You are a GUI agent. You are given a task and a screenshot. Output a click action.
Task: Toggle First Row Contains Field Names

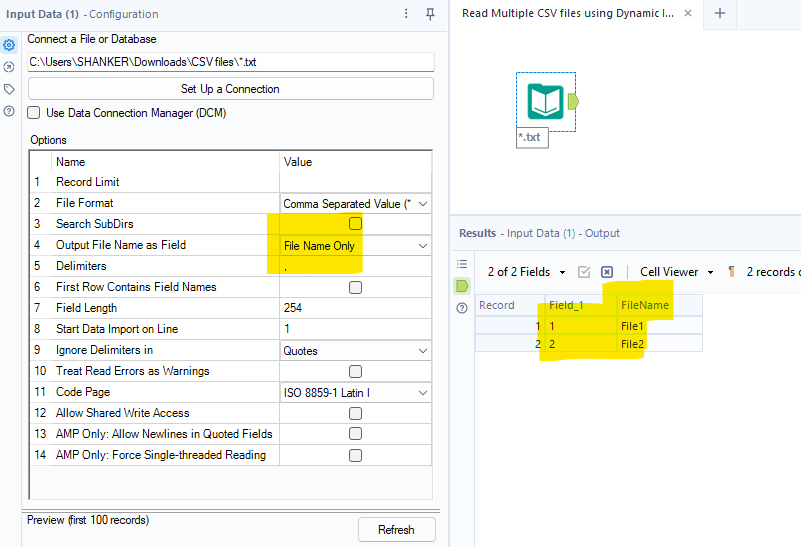click(x=355, y=287)
